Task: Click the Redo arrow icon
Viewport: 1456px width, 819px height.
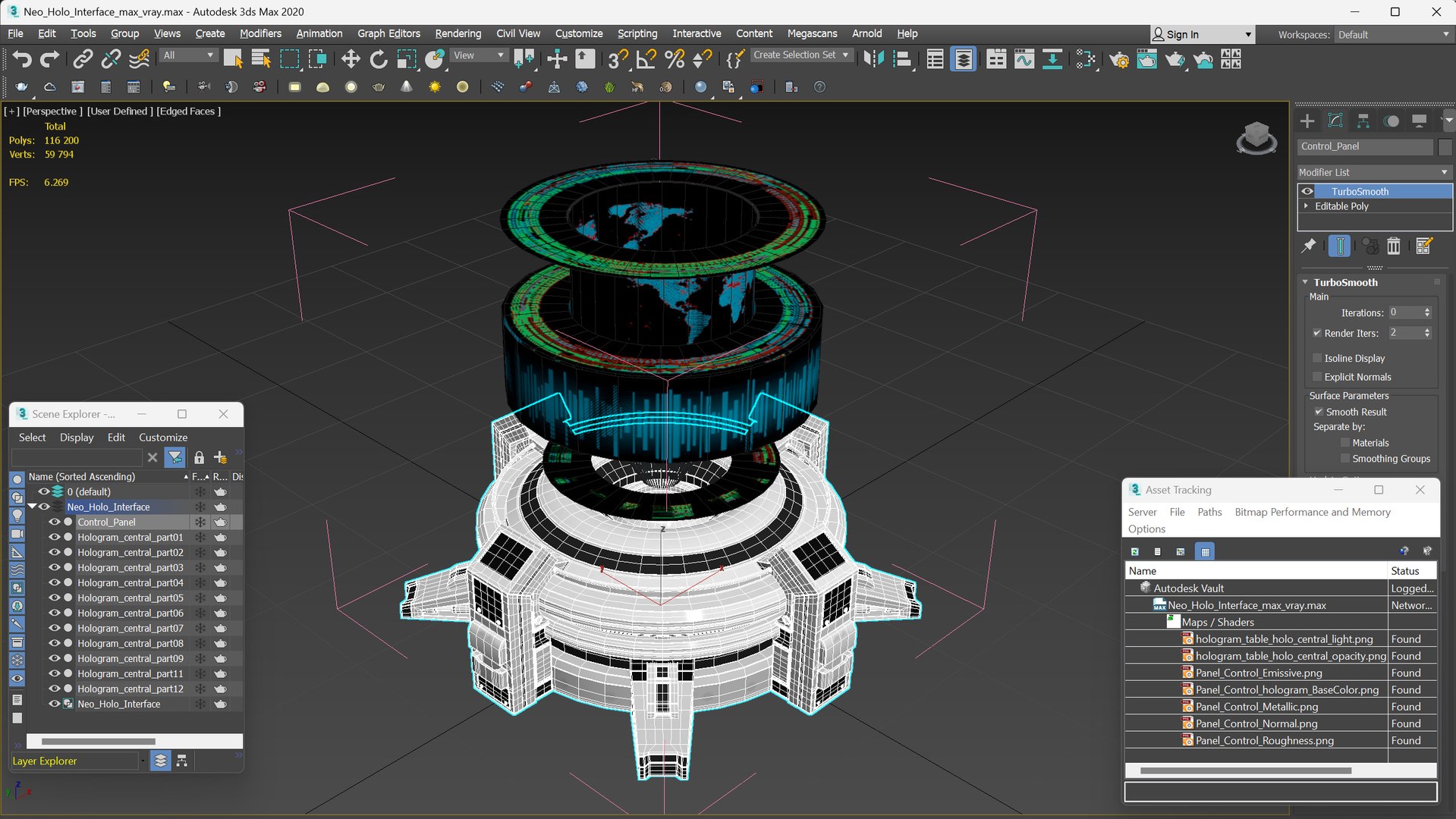Action: click(x=49, y=58)
